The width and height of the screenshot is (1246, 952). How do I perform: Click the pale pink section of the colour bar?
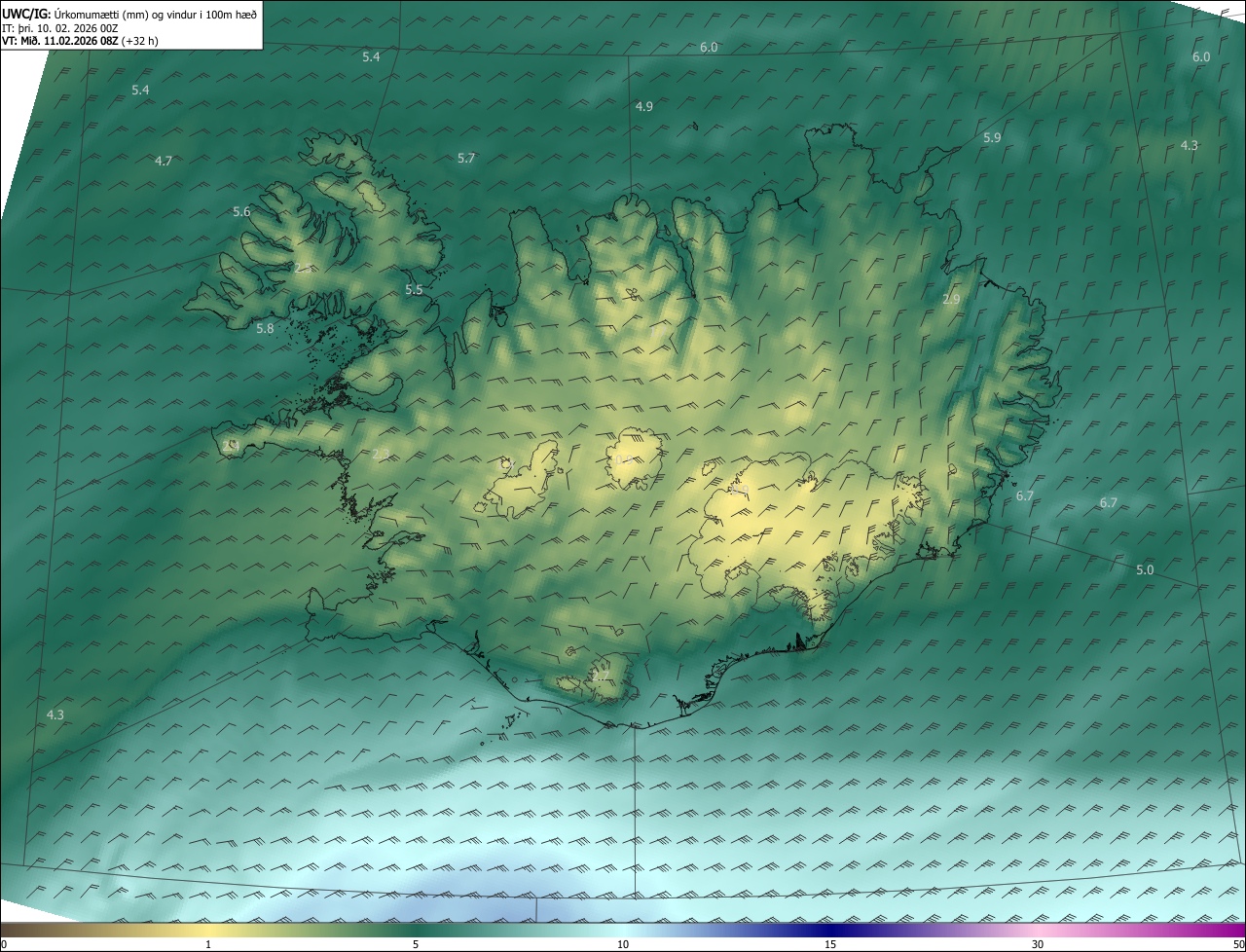[x=1038, y=930]
